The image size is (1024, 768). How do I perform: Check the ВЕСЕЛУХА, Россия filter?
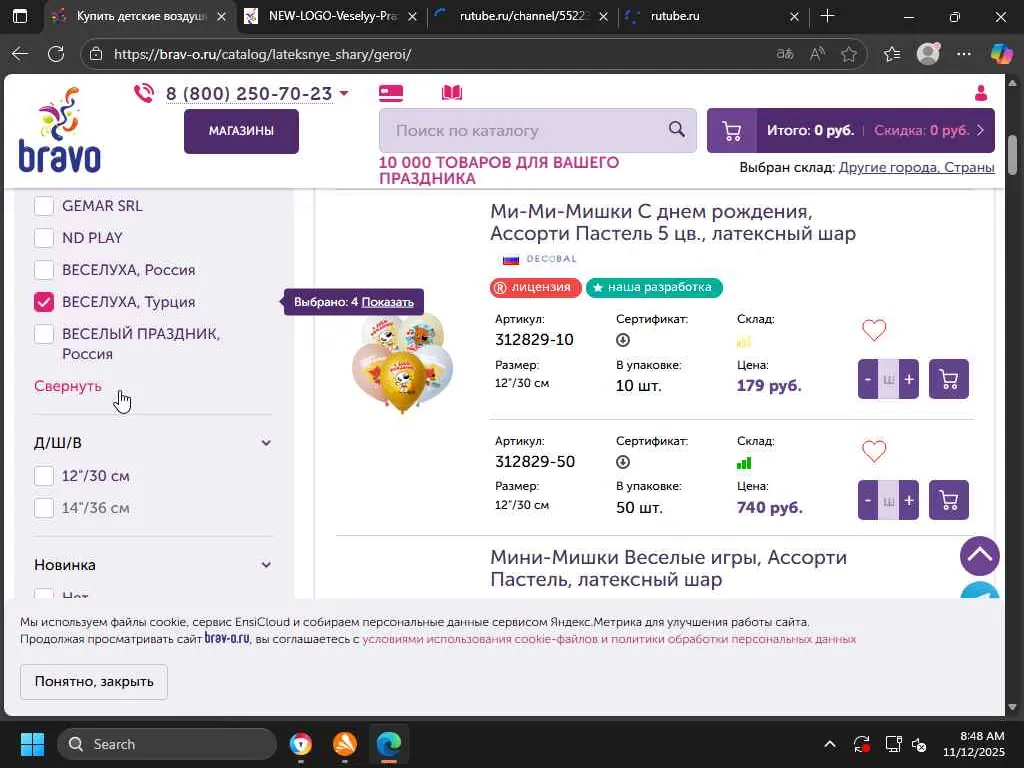point(44,270)
